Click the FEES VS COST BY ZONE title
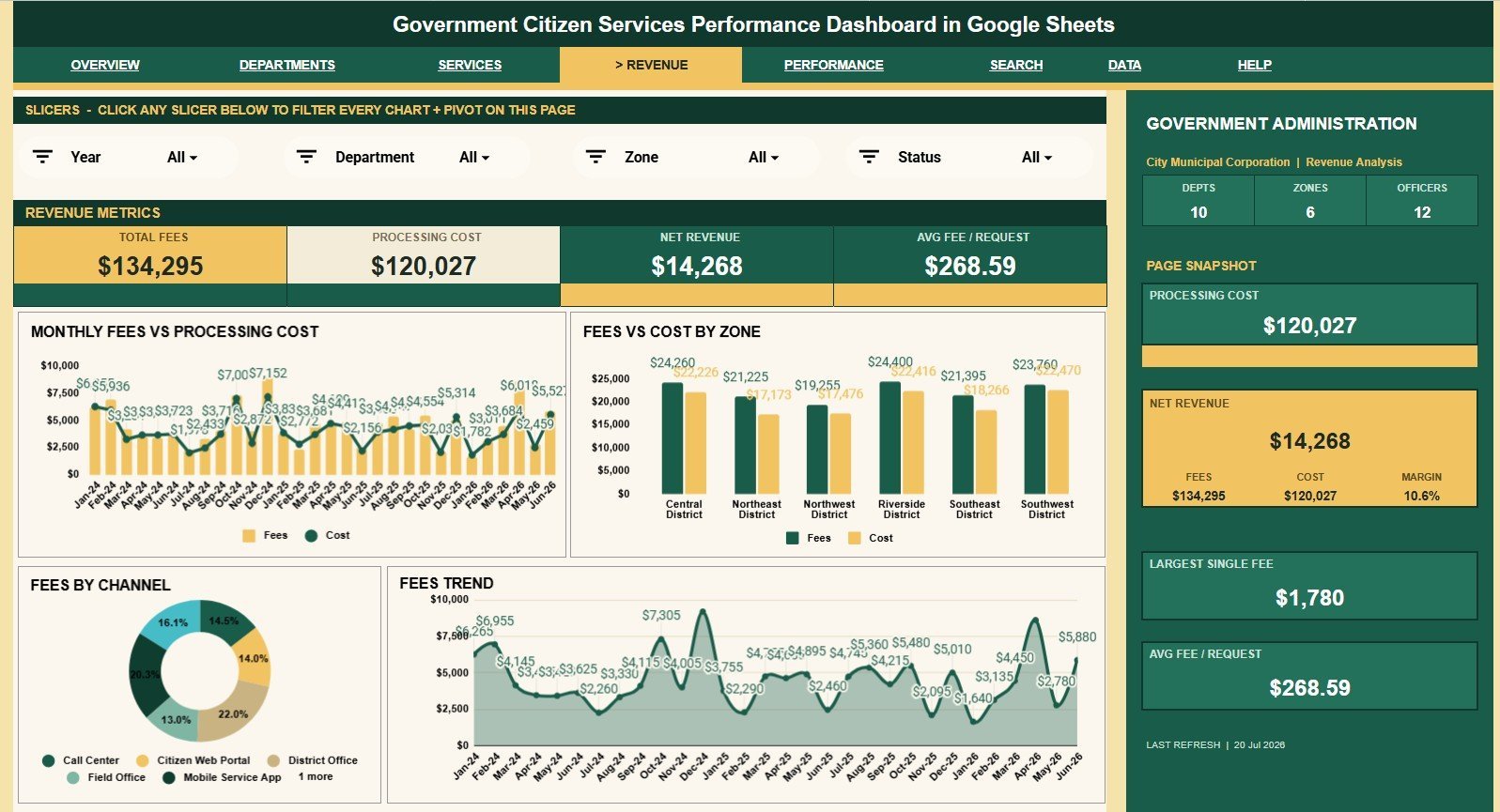The width and height of the screenshot is (1500, 812). coord(672,331)
